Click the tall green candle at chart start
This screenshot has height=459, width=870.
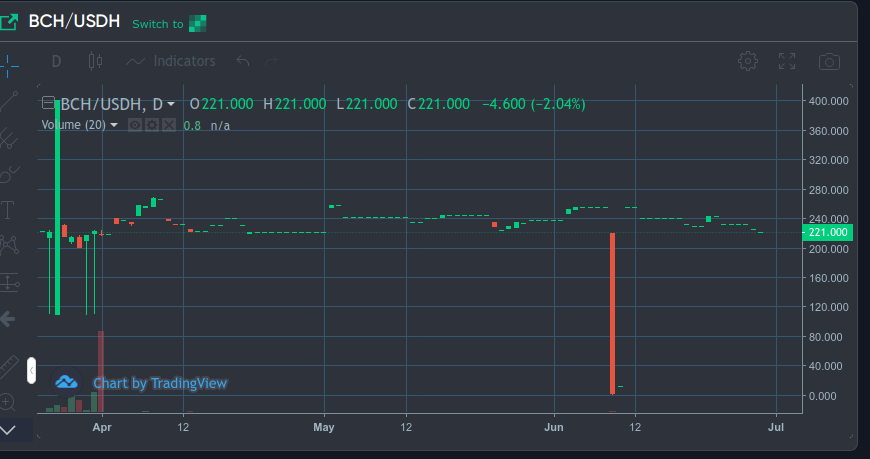pyautogui.click(x=57, y=207)
